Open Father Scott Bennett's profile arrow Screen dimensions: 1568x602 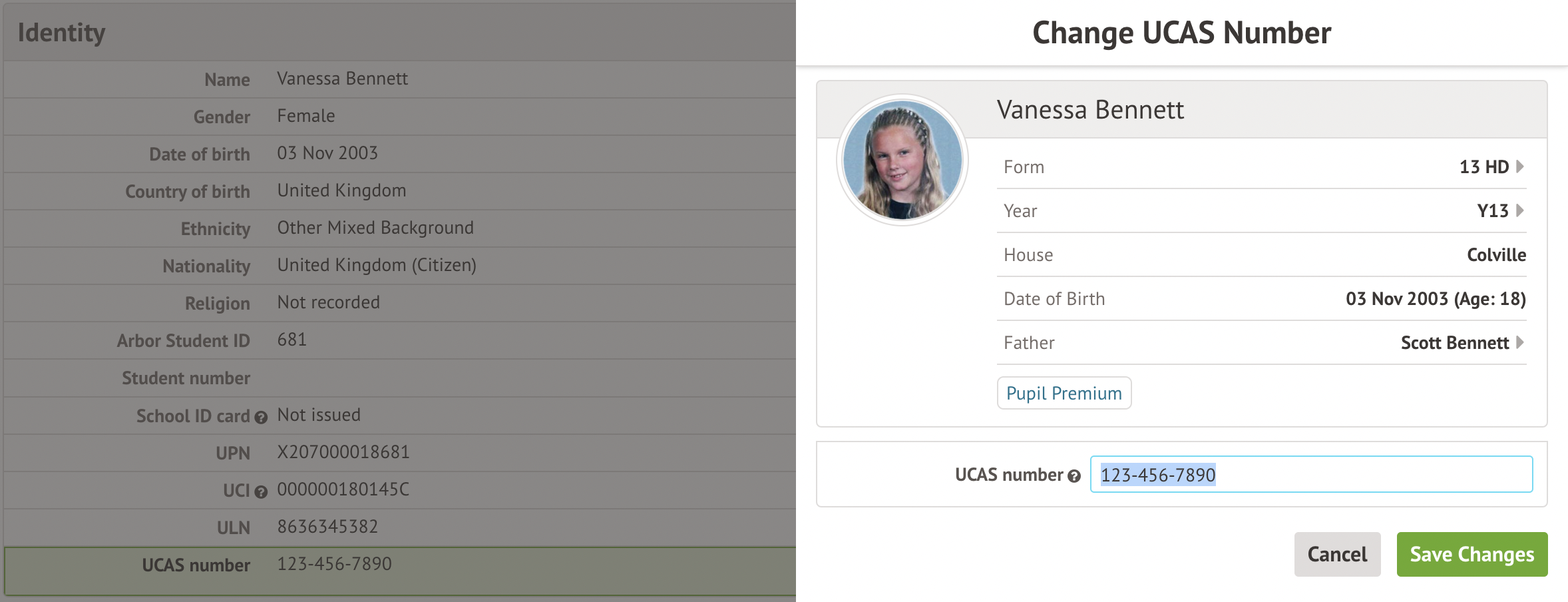click(x=1520, y=342)
